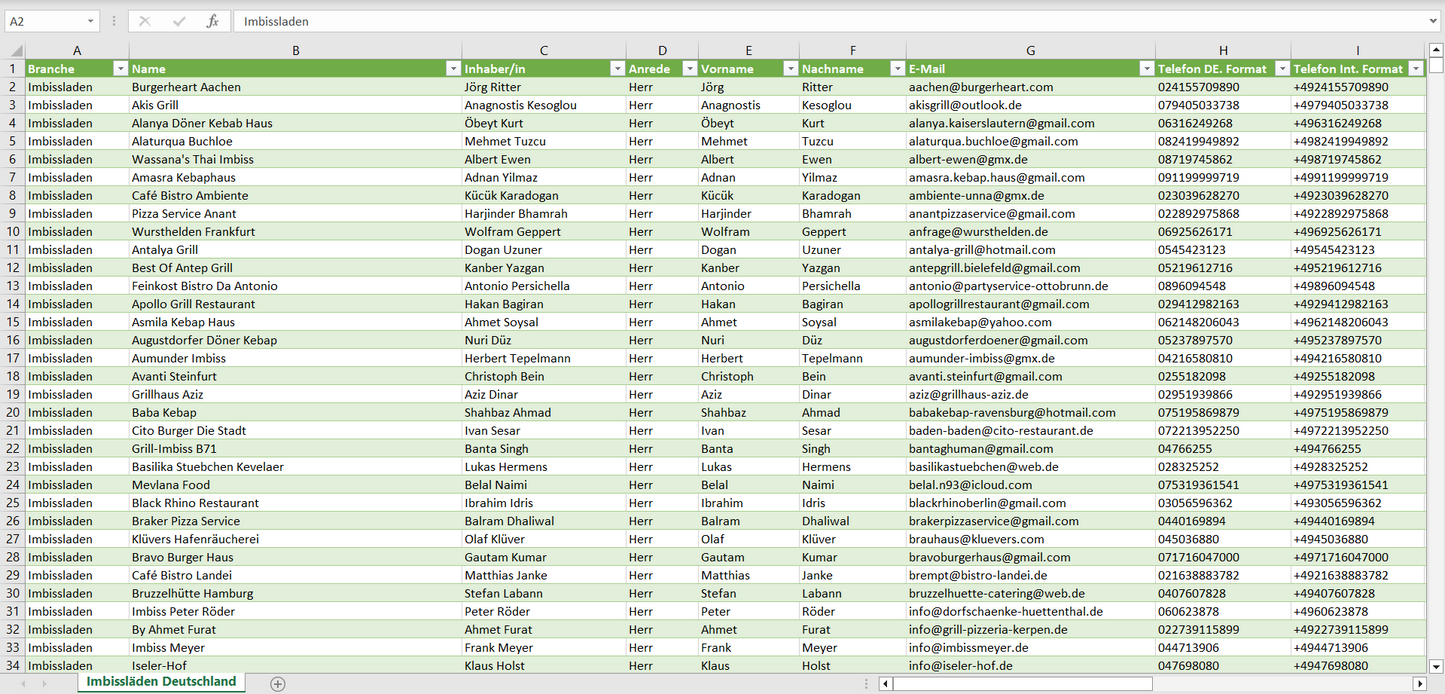Open the Nachname filter dropdown
Screen dimensions: 1445x694
click(897, 69)
